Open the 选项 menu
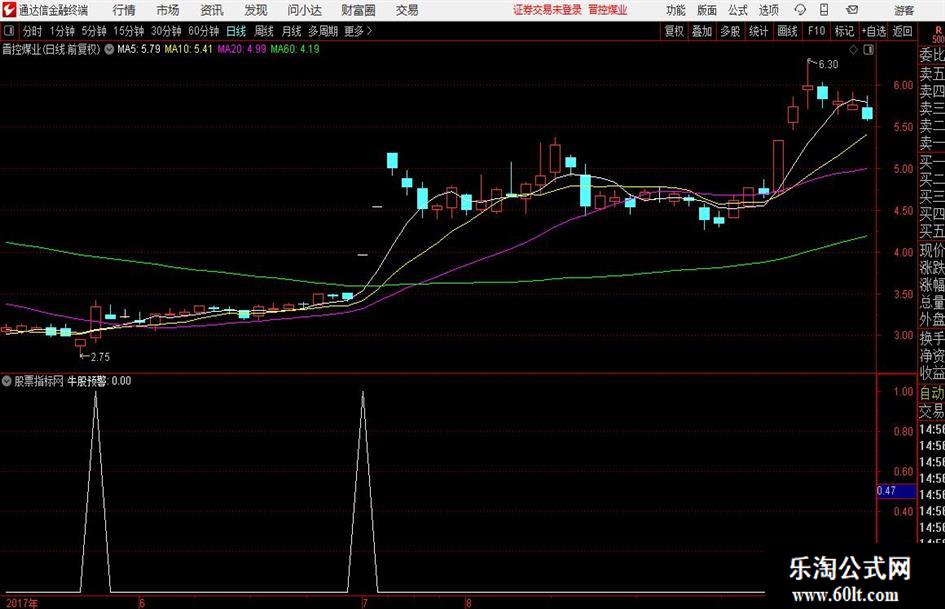Image resolution: width=945 pixels, height=609 pixels. point(768,10)
